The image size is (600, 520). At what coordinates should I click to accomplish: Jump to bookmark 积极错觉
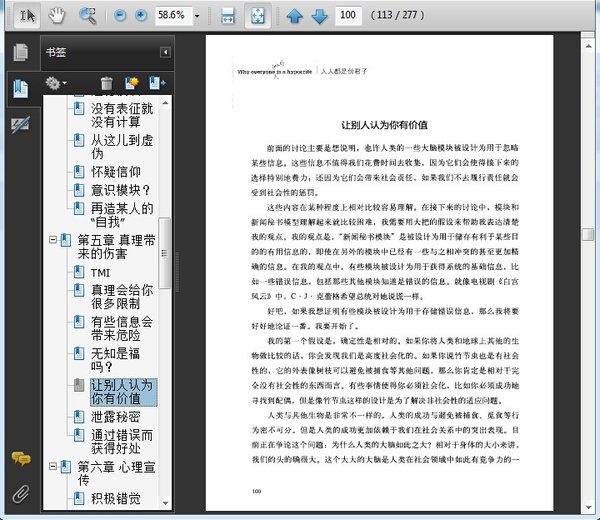[x=116, y=499]
